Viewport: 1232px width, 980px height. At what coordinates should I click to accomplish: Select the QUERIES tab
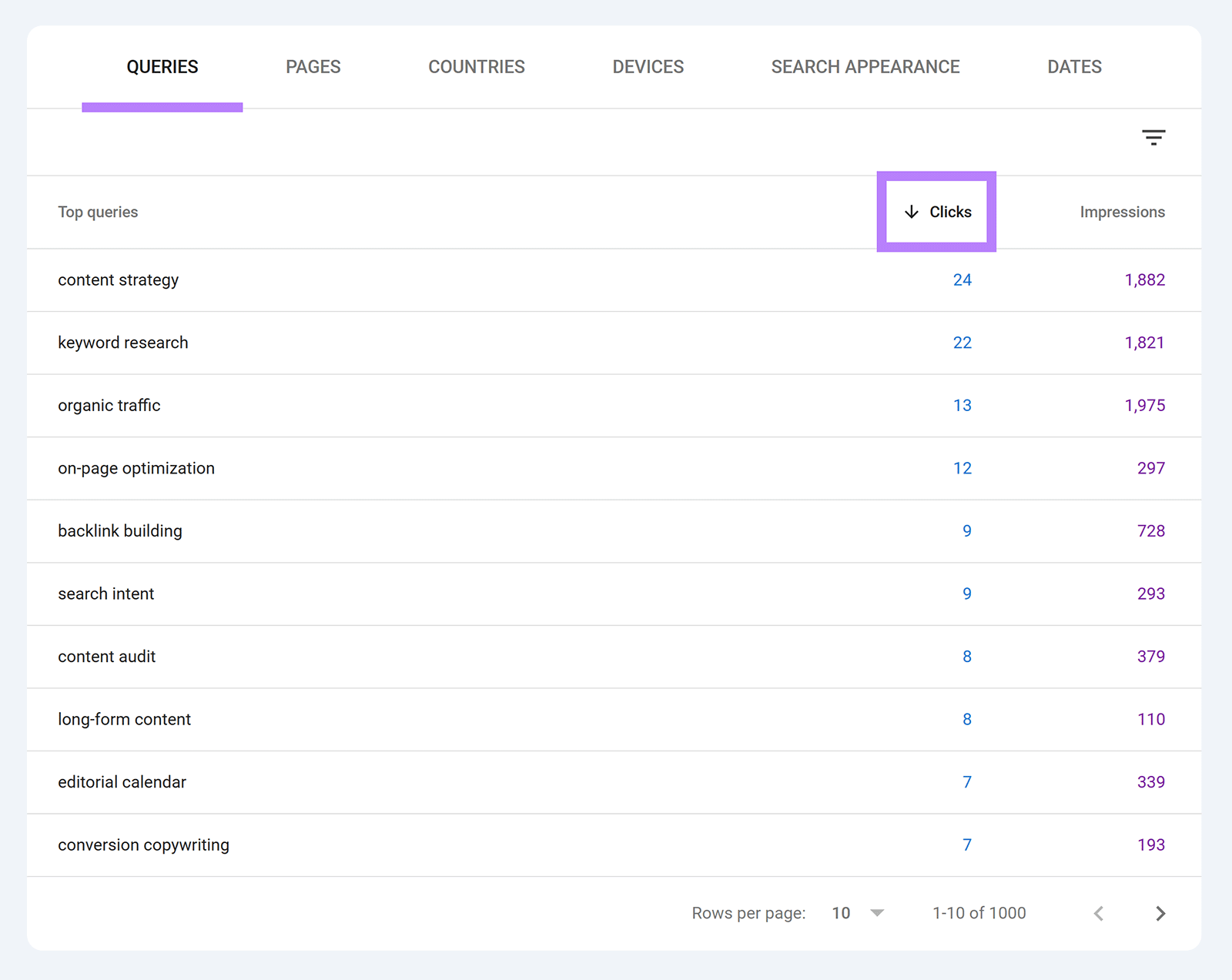[162, 67]
